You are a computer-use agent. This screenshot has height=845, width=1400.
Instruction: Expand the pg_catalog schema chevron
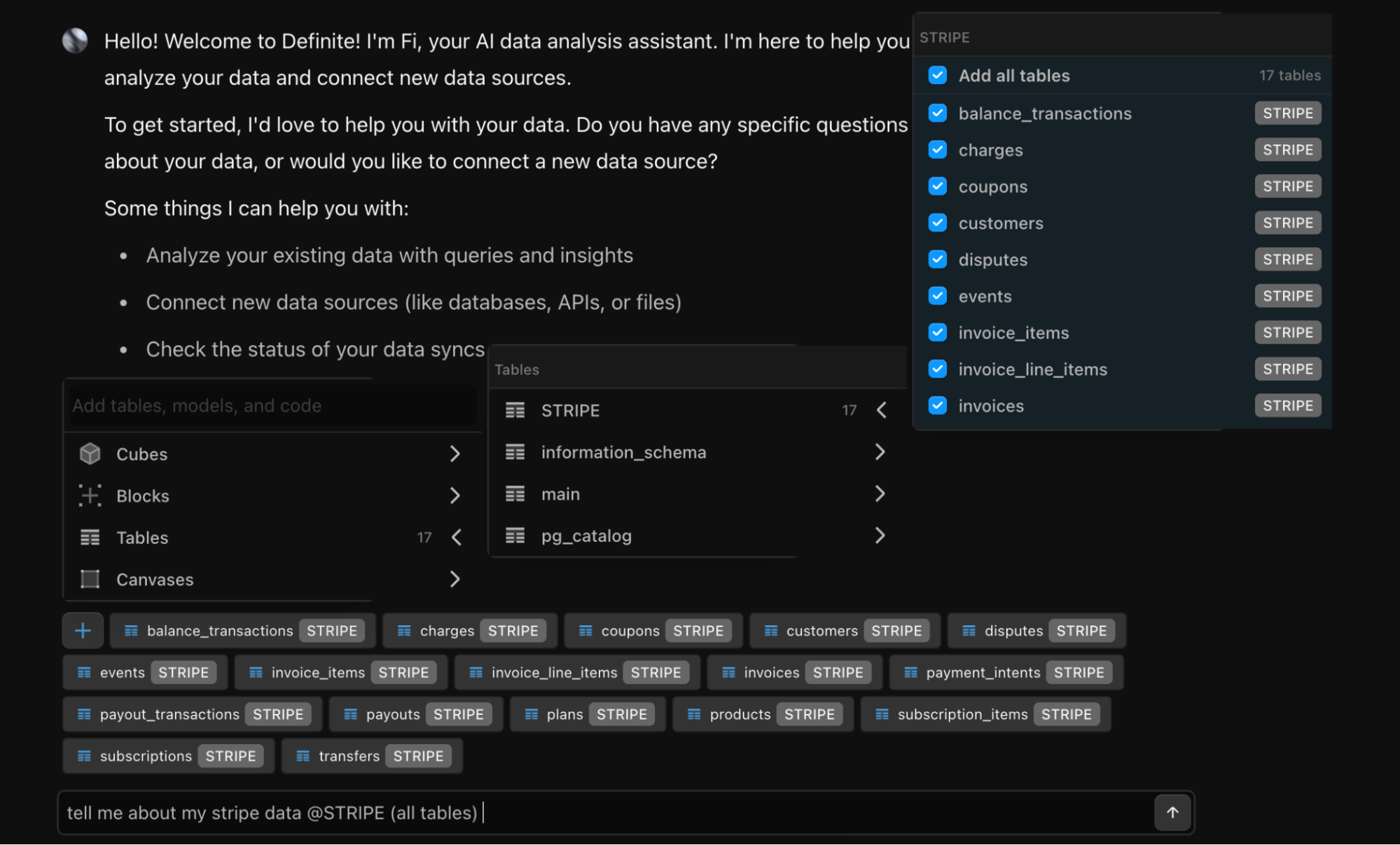coord(880,536)
